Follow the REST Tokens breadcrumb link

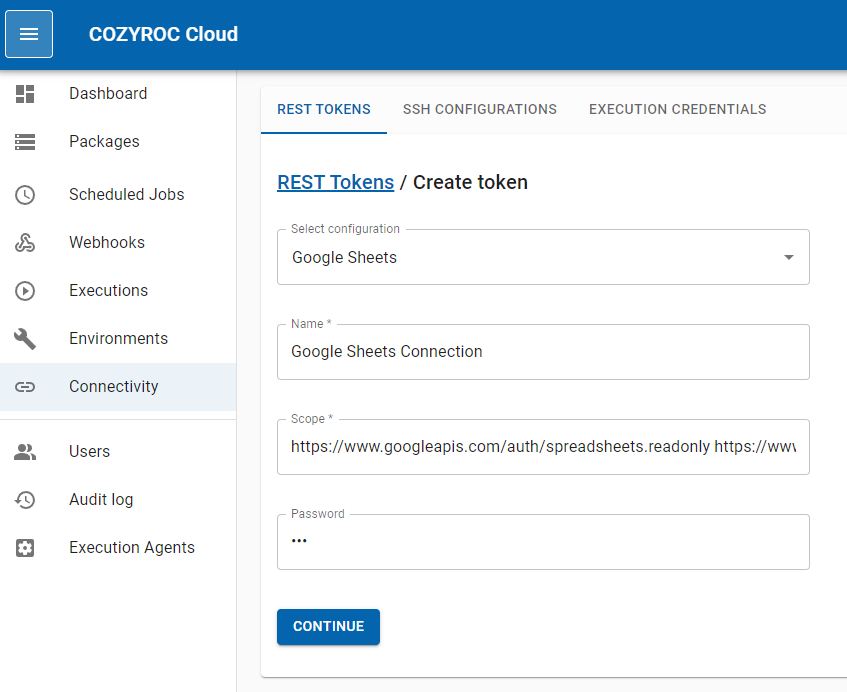click(335, 182)
